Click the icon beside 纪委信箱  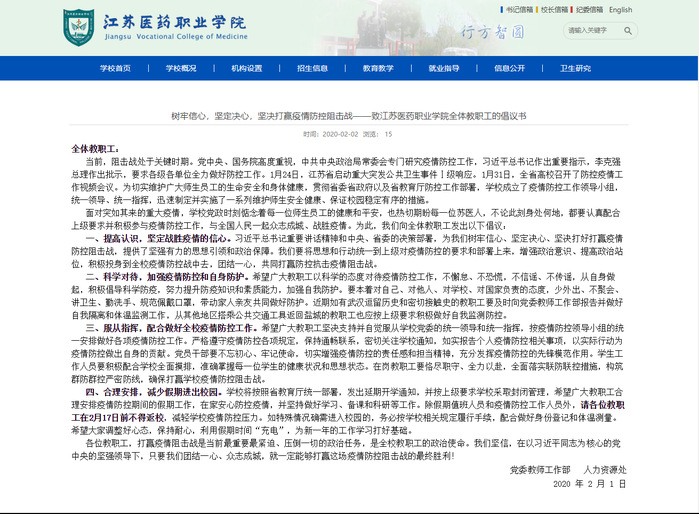(x=571, y=10)
